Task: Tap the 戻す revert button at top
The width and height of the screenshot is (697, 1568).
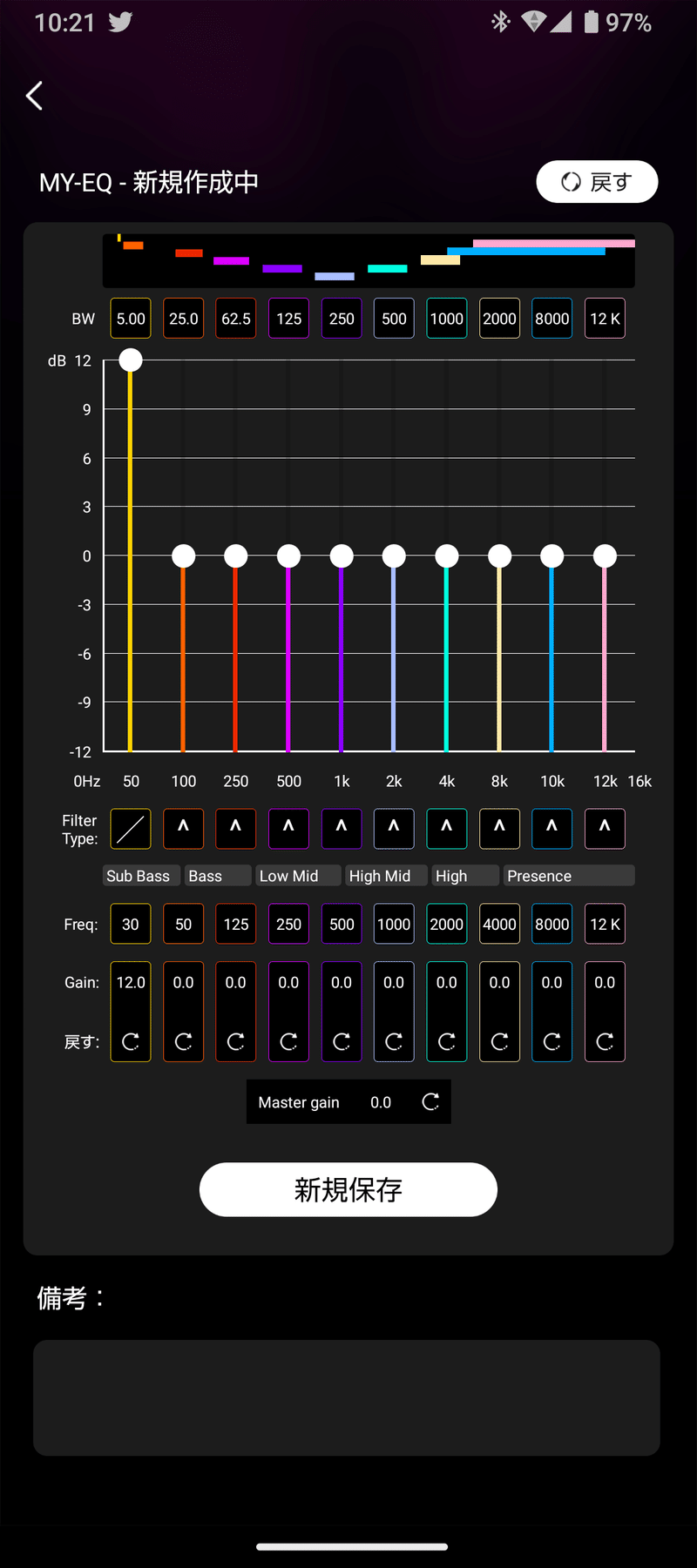Action: click(x=597, y=182)
